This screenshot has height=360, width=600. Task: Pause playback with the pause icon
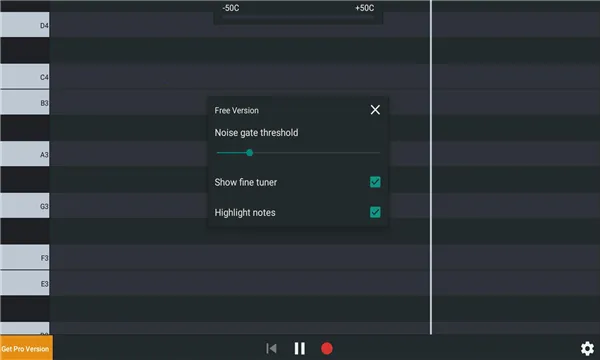coord(300,348)
